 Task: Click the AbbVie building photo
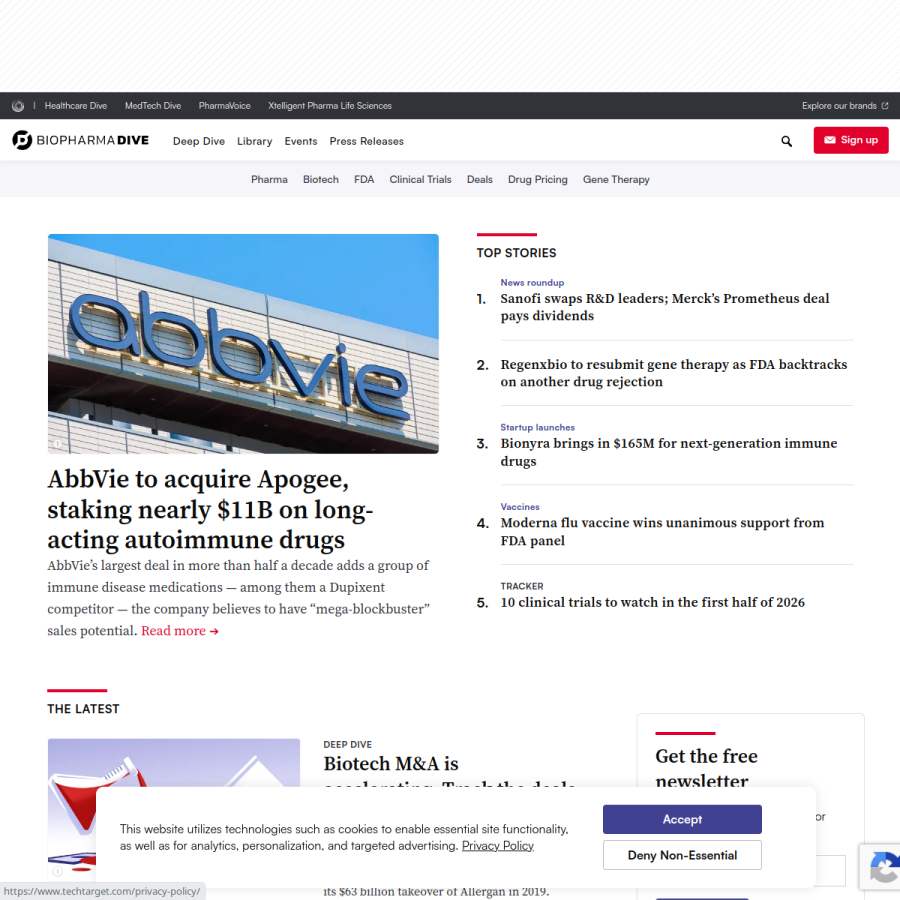point(243,343)
